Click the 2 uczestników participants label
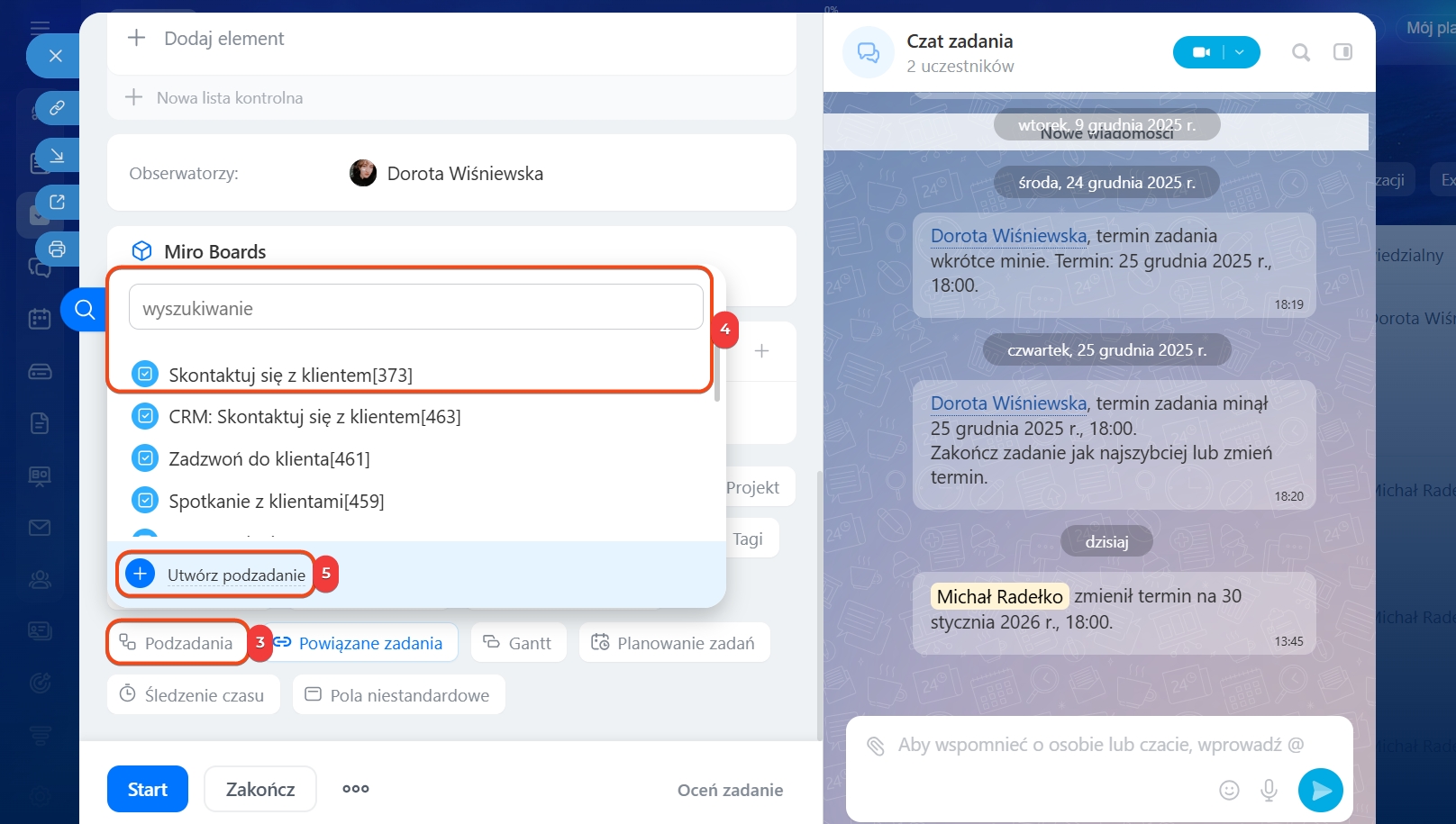The height and width of the screenshot is (824, 1456). [960, 67]
